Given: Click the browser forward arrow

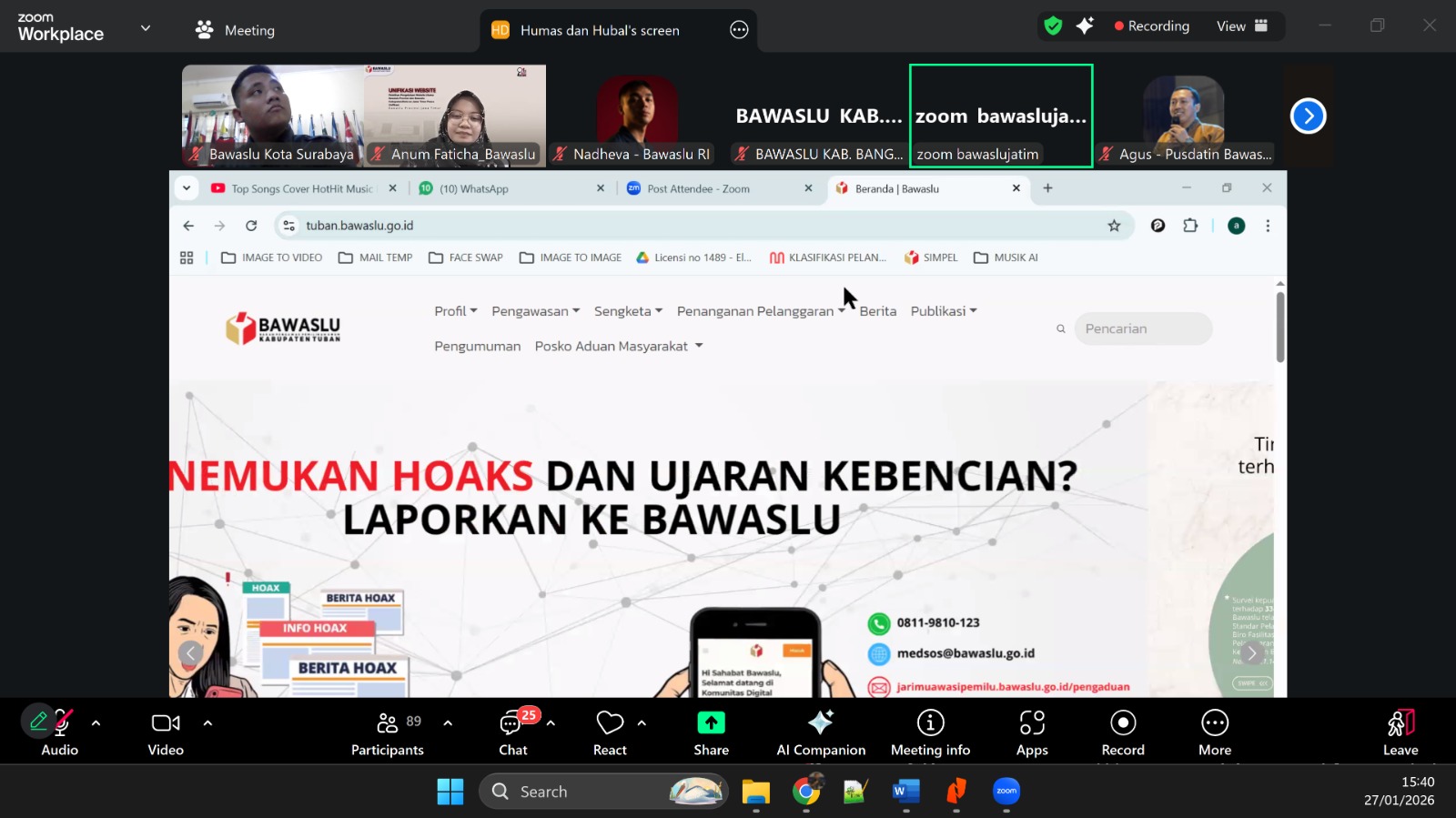Looking at the screenshot, I should (219, 226).
